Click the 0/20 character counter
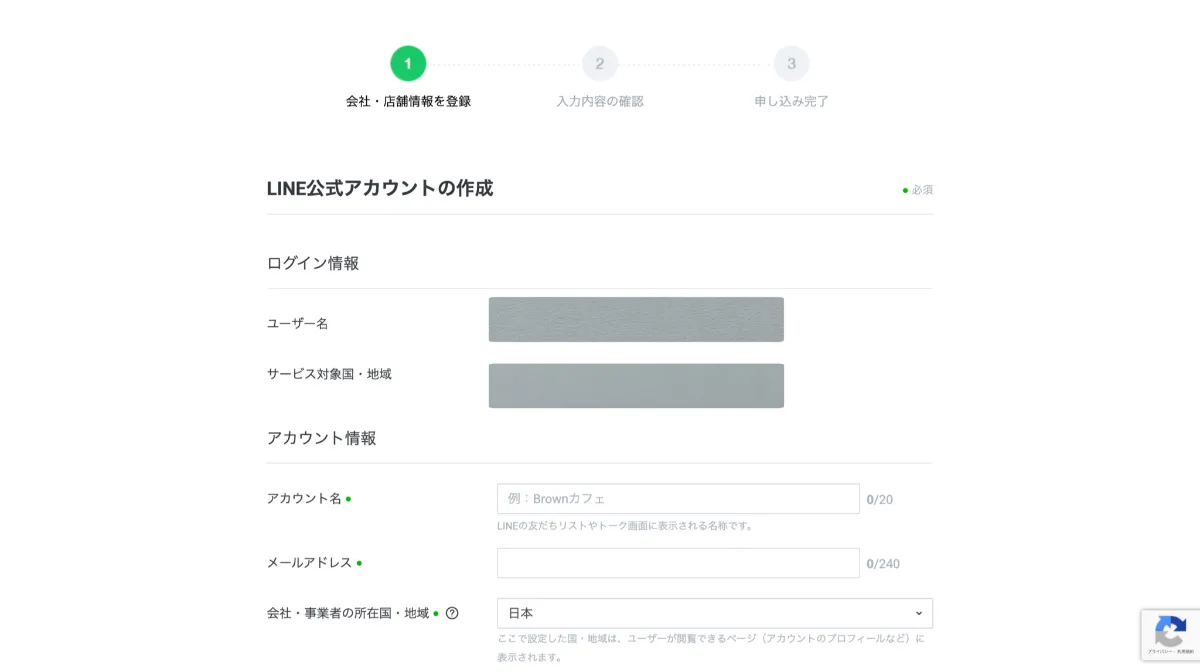The height and width of the screenshot is (672, 1200). click(x=880, y=499)
